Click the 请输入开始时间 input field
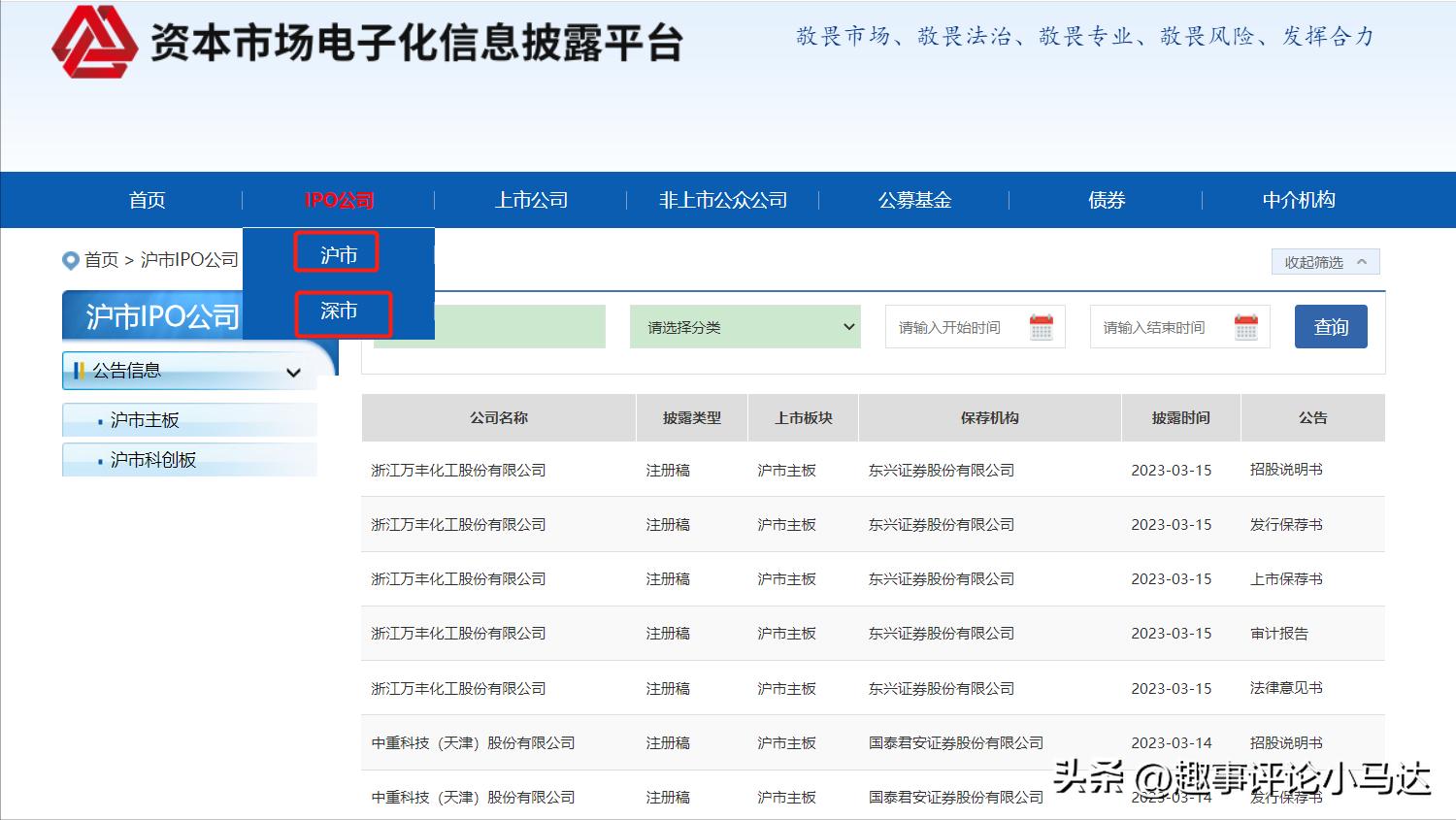Screen dimensions: 1456x820 coord(951,327)
